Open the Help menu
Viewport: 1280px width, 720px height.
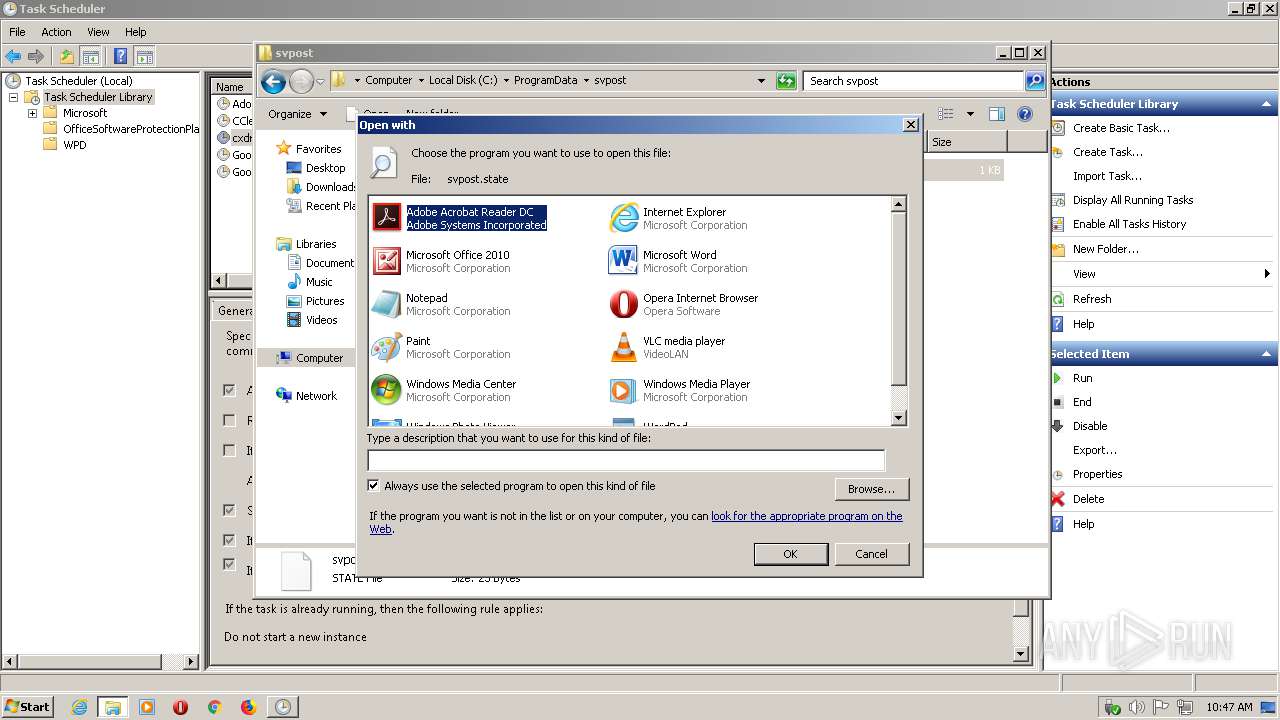coord(135,32)
